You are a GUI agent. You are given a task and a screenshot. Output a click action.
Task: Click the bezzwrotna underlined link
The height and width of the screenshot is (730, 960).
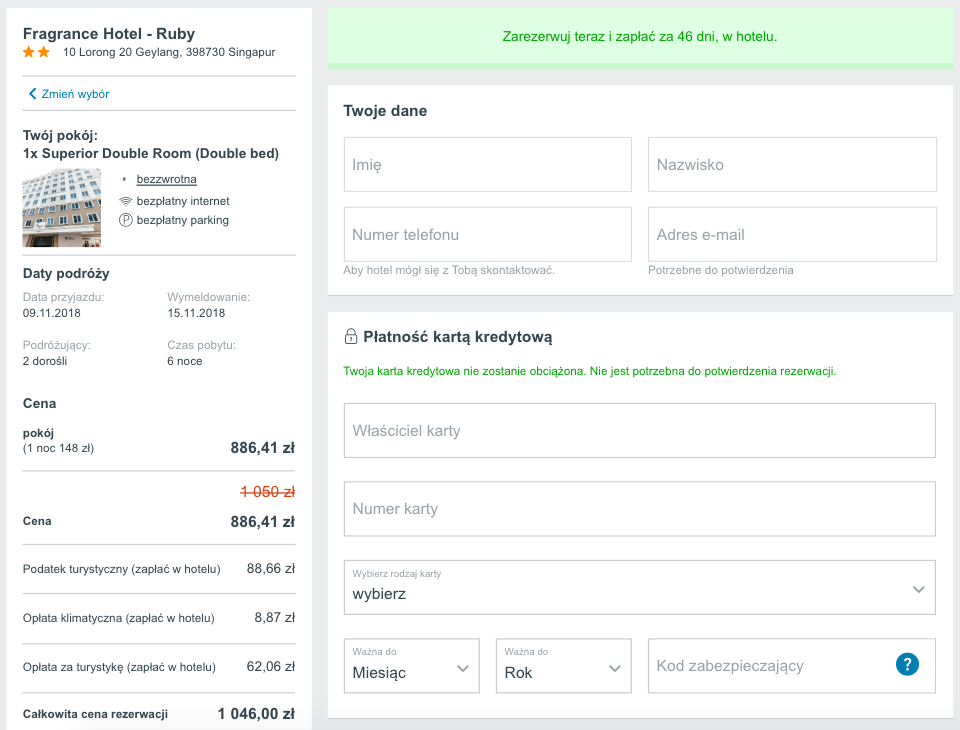[166, 179]
